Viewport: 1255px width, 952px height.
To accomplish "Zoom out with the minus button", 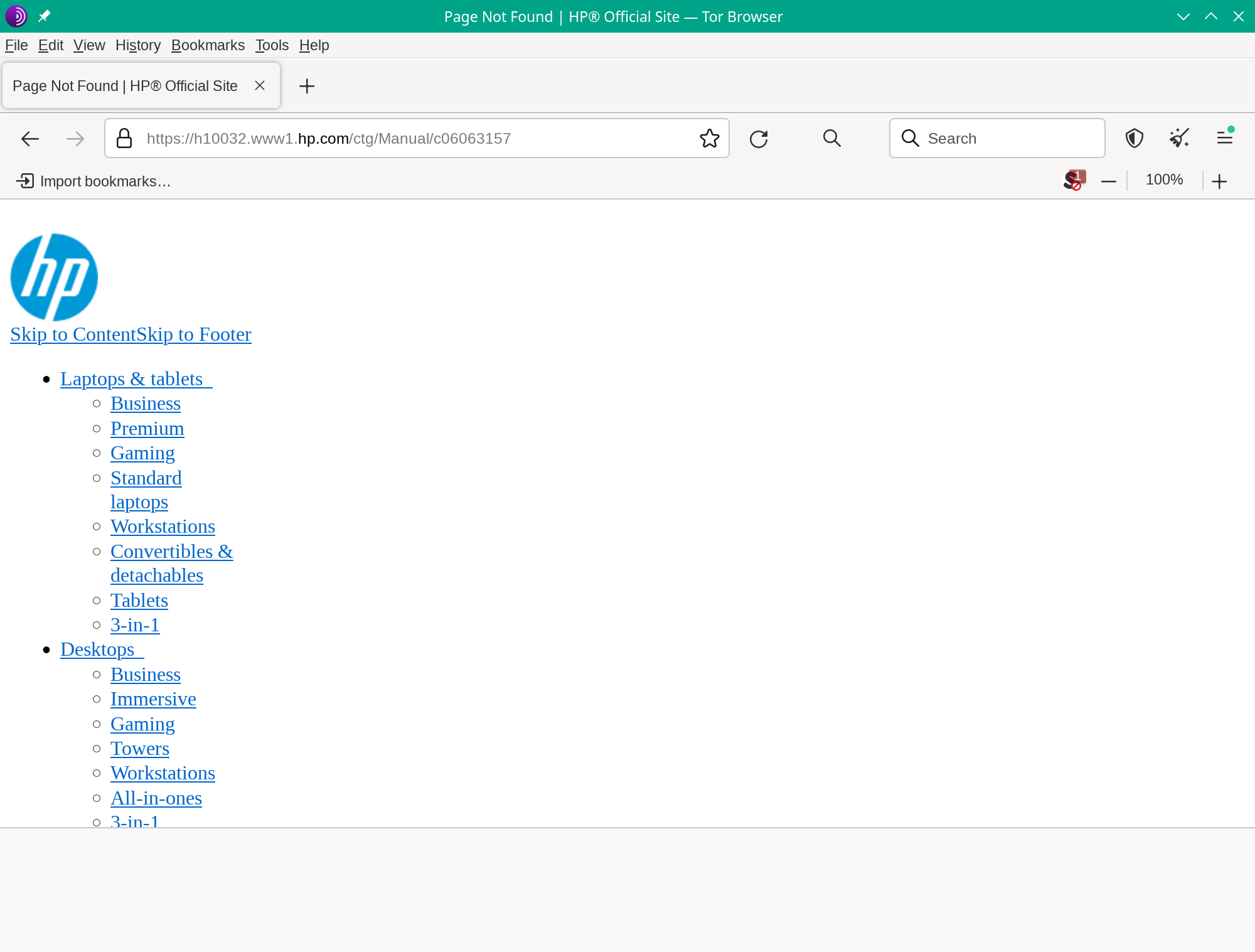I will (x=1109, y=181).
